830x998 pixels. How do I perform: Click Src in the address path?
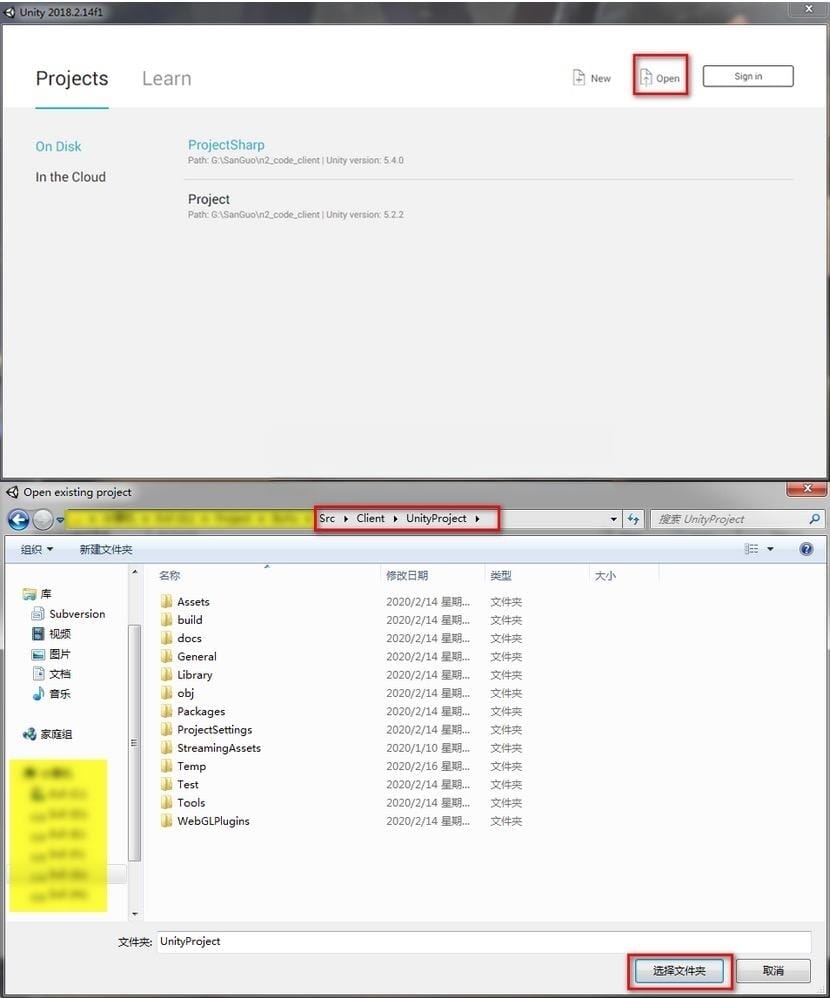[327, 518]
